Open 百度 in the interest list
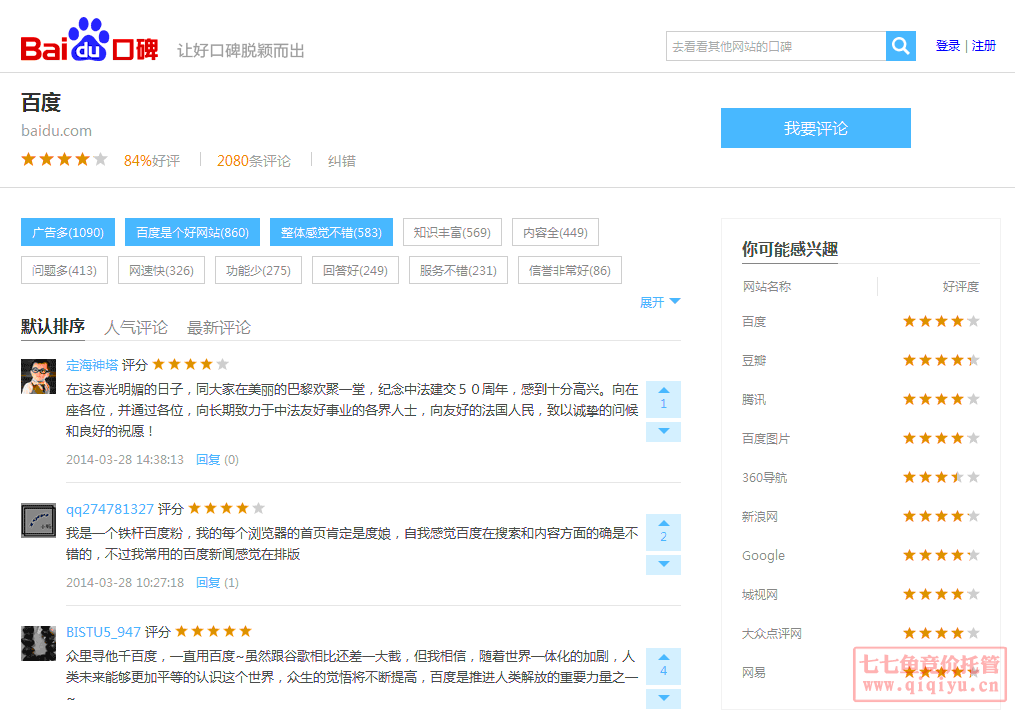This screenshot has height=711, width=1015. (753, 322)
